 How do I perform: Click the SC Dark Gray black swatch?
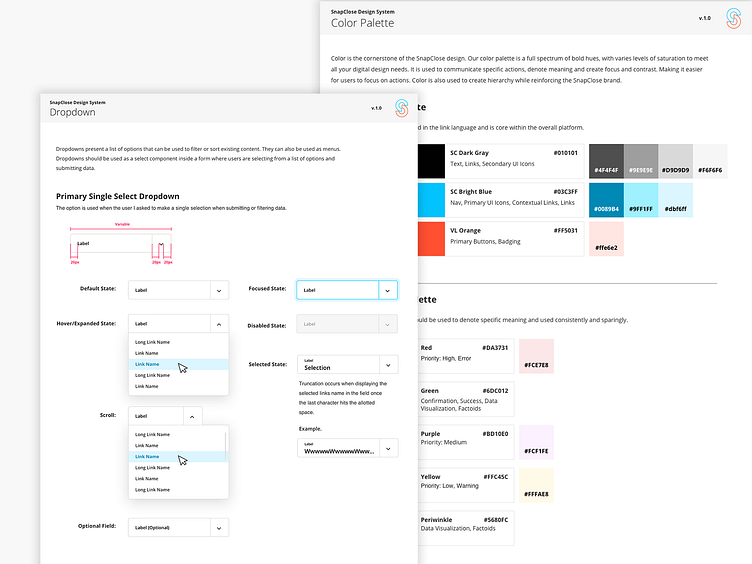pos(431,162)
